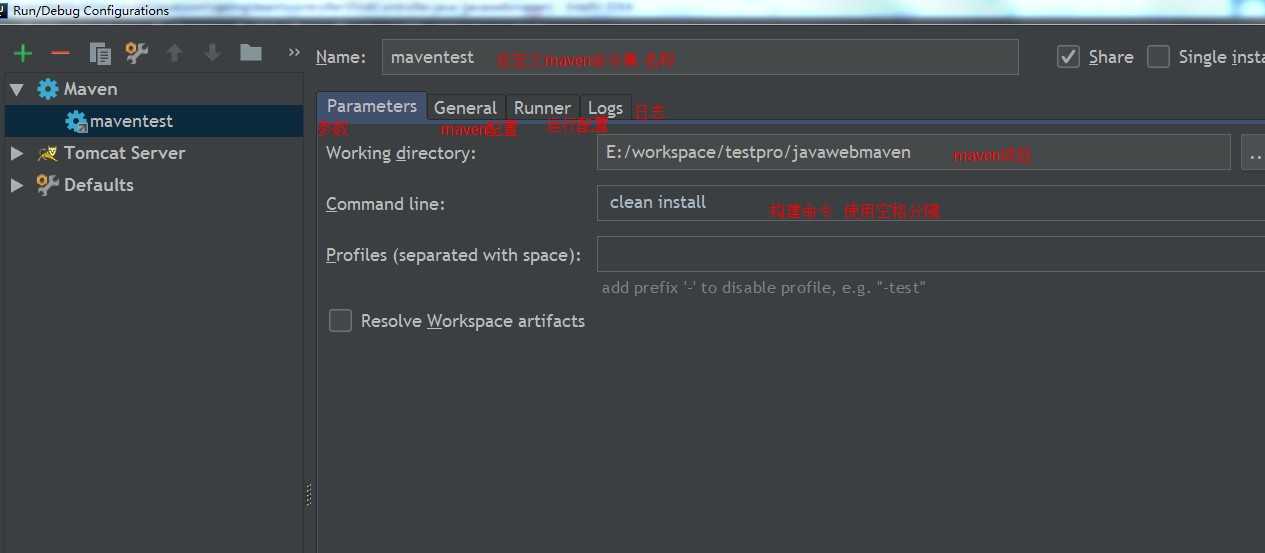
Task: Select the Tomcat Server group
Action: coord(152,153)
